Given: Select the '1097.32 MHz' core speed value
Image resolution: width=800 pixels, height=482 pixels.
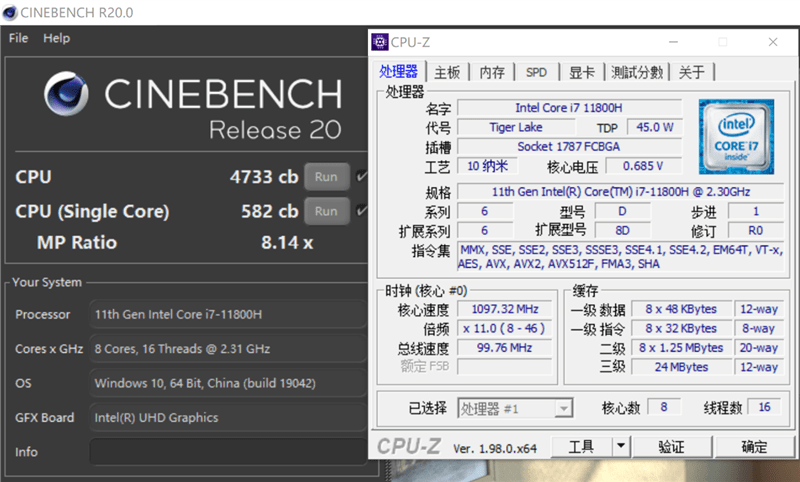Looking at the screenshot, I should coord(505,309).
